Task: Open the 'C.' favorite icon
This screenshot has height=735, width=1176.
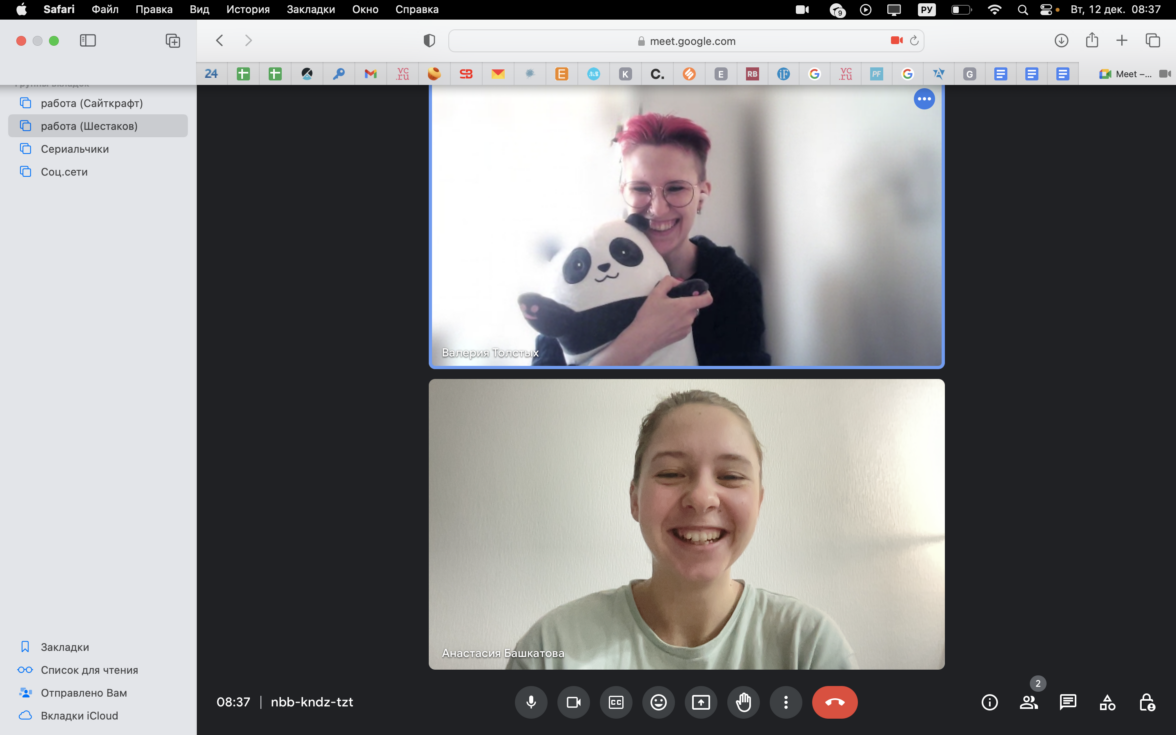Action: [x=657, y=74]
